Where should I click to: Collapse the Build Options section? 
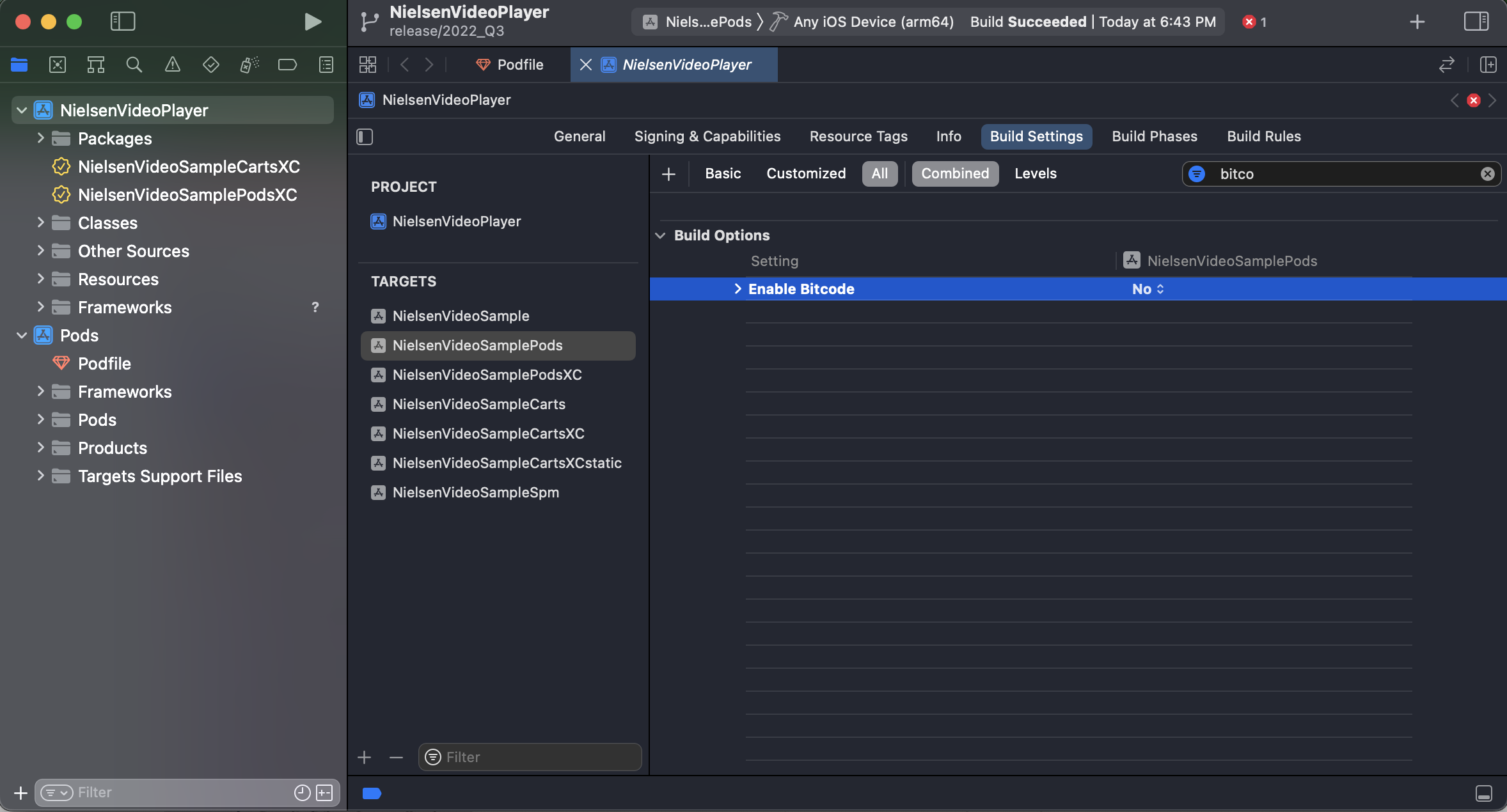[660, 235]
